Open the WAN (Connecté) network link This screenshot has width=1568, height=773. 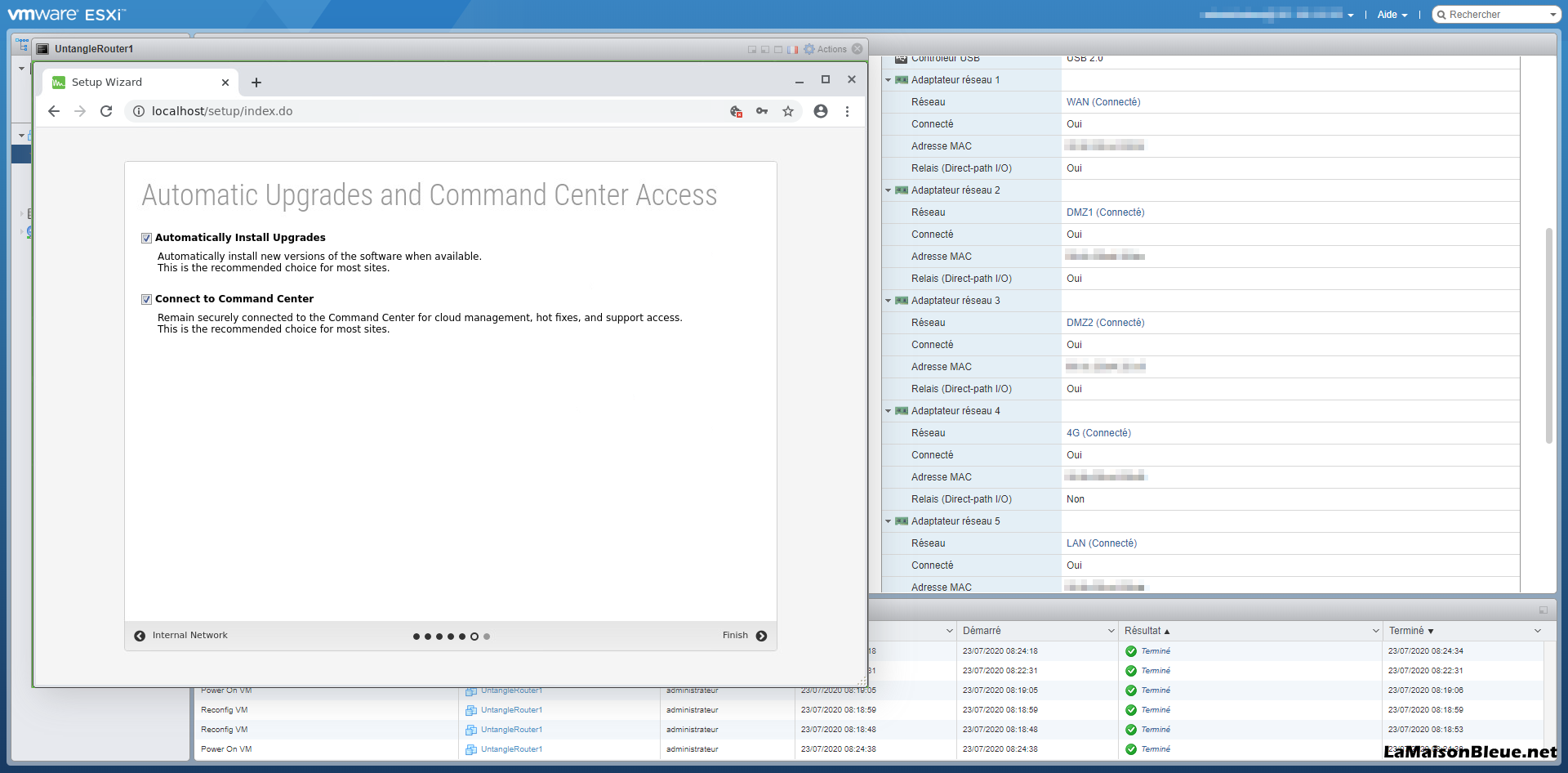tap(1103, 102)
